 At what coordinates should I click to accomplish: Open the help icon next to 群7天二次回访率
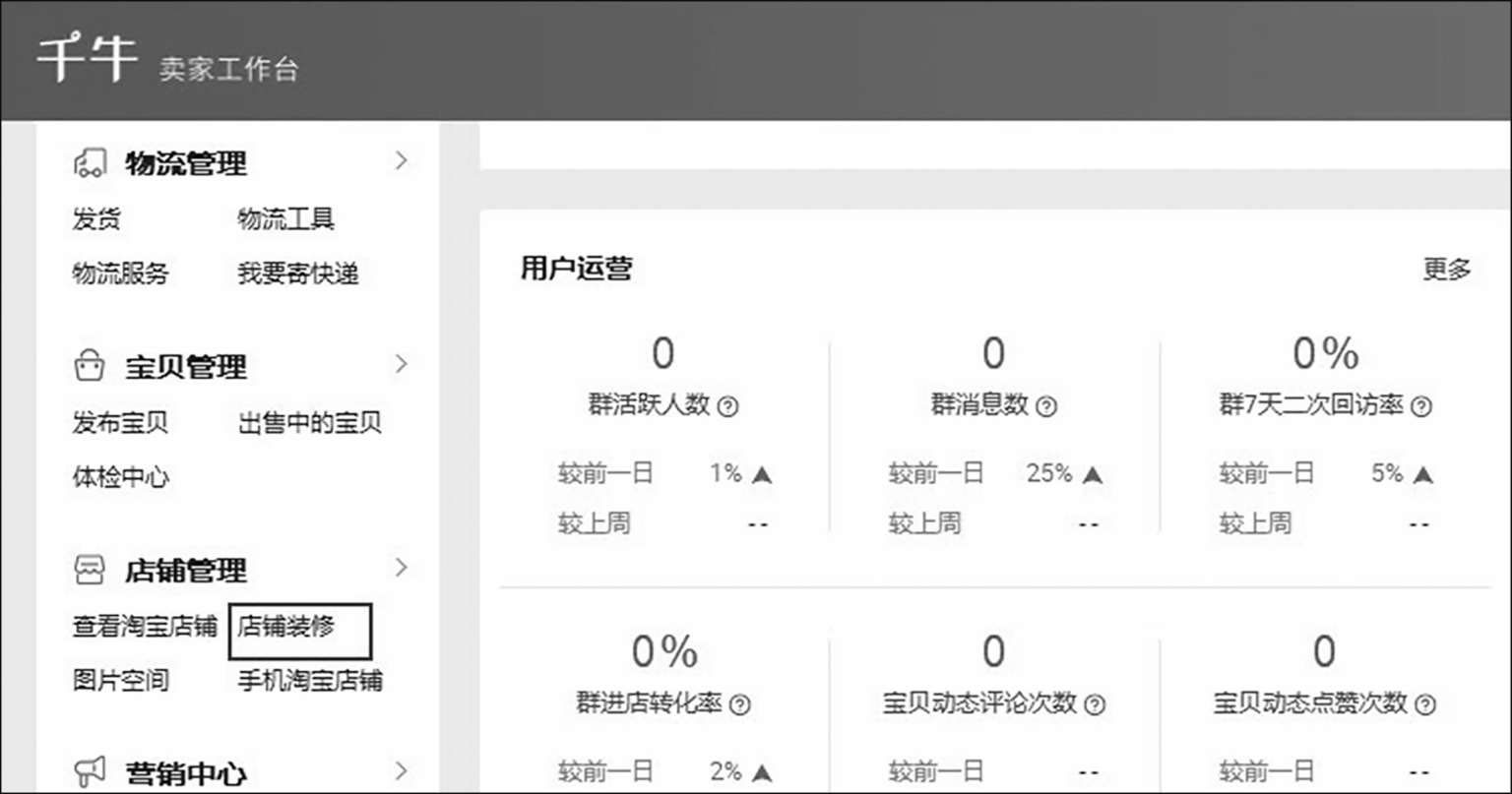point(1421,406)
